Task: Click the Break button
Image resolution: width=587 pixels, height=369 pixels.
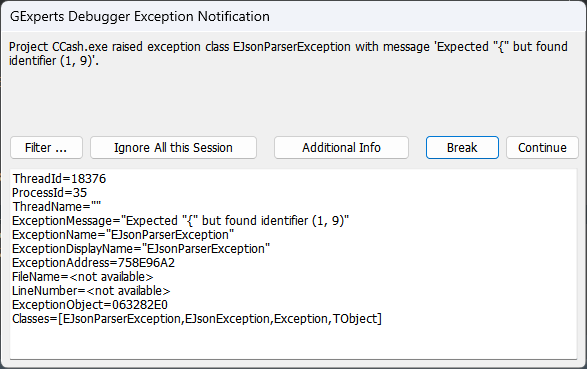Action: coord(462,147)
